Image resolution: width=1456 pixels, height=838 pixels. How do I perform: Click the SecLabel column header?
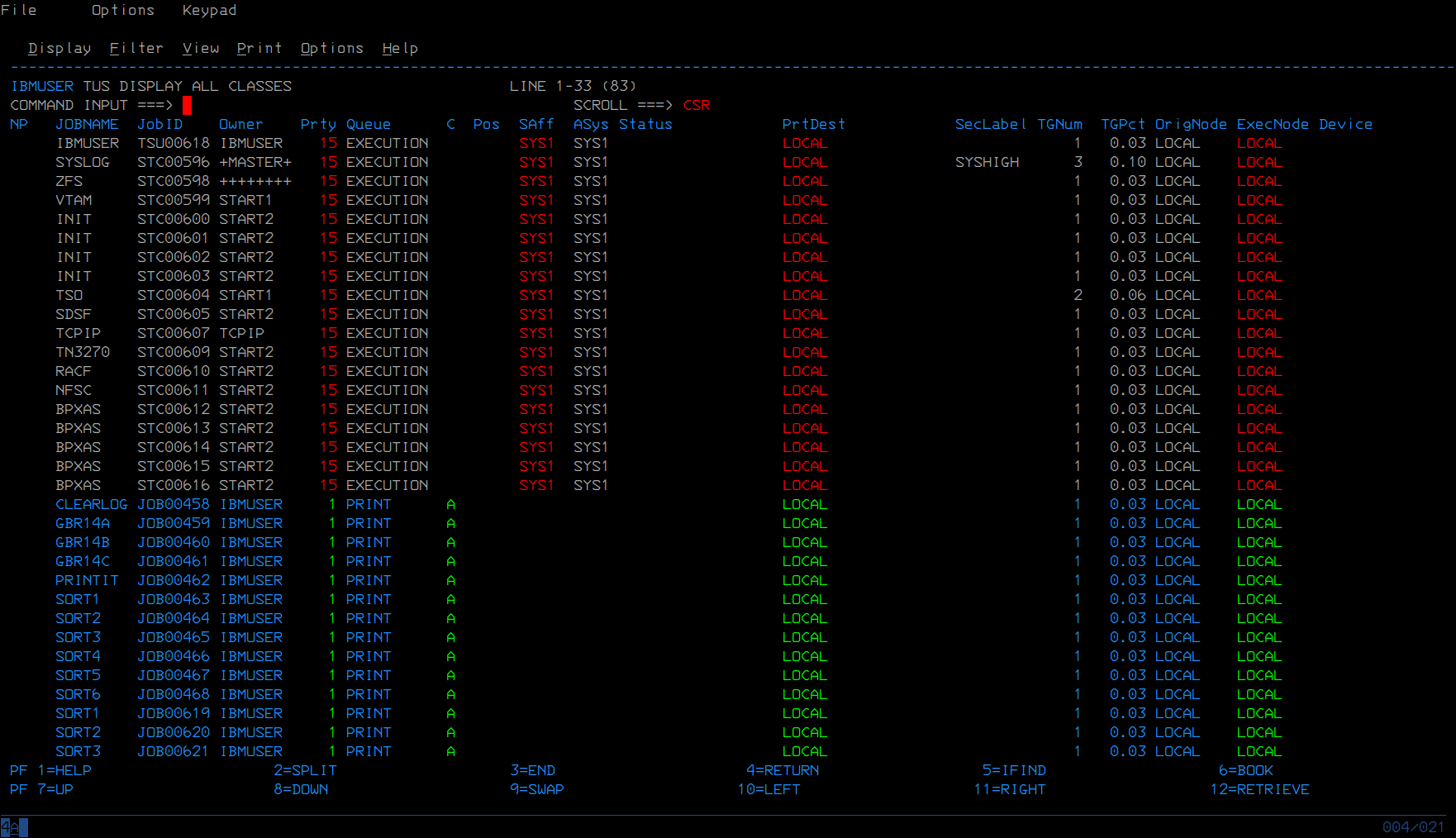click(991, 124)
